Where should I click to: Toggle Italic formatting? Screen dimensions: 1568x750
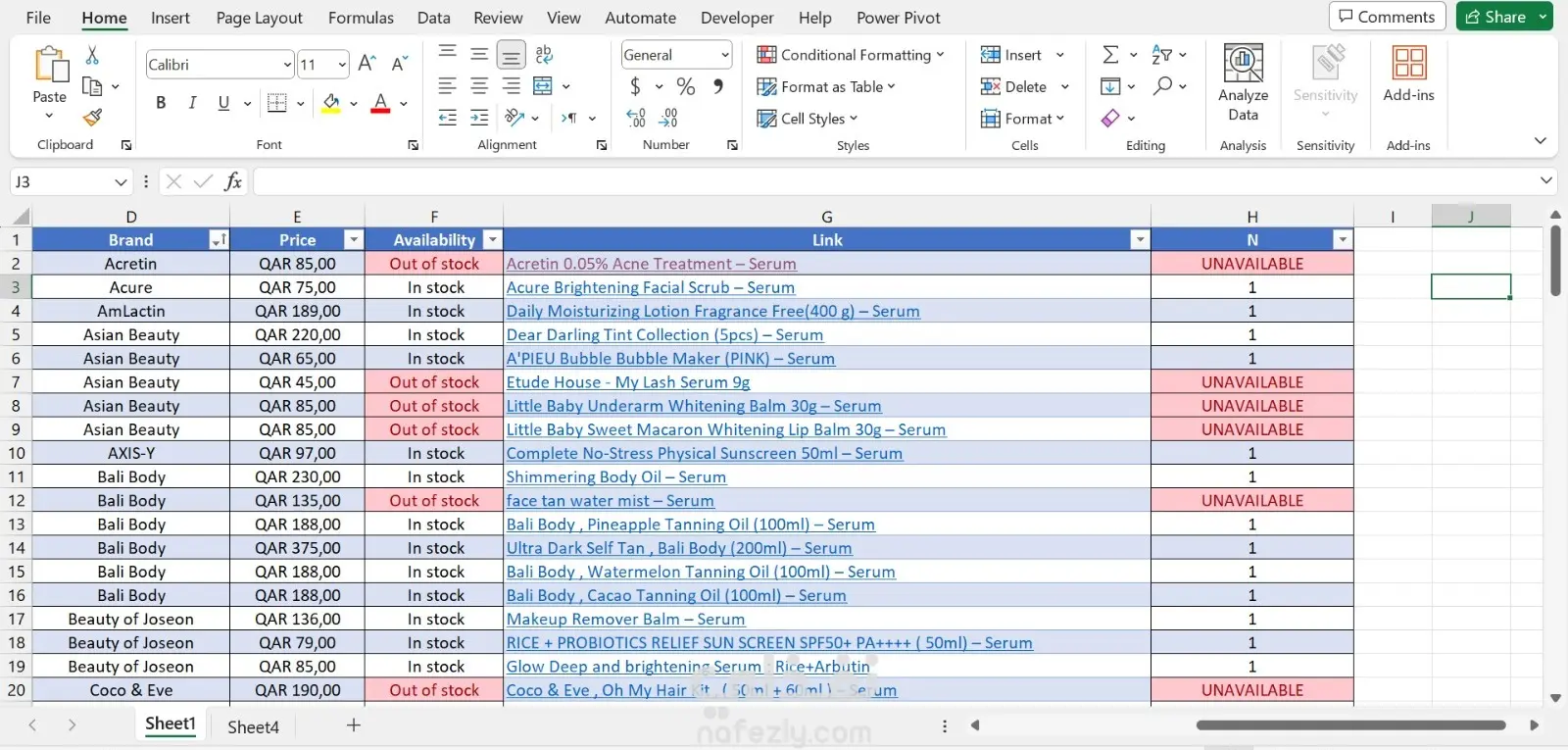[192, 103]
